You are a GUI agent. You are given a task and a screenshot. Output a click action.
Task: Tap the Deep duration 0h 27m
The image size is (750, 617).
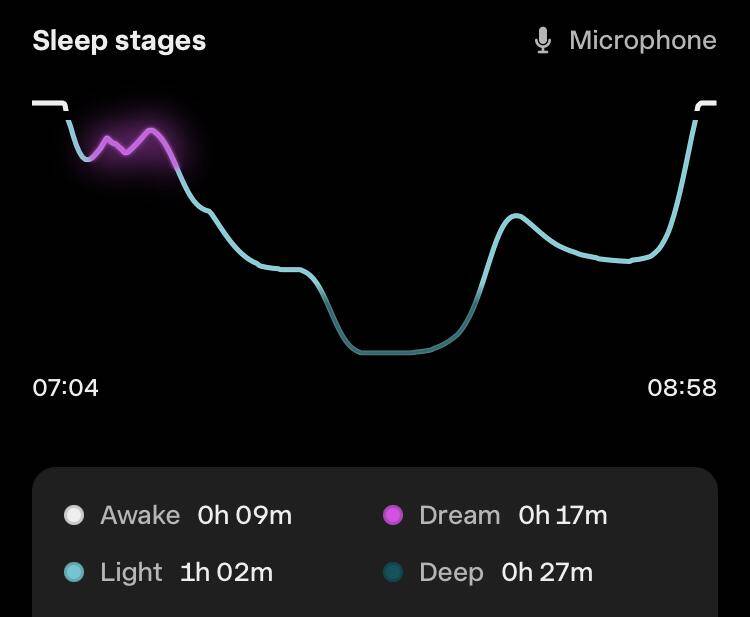pyautogui.click(x=547, y=572)
